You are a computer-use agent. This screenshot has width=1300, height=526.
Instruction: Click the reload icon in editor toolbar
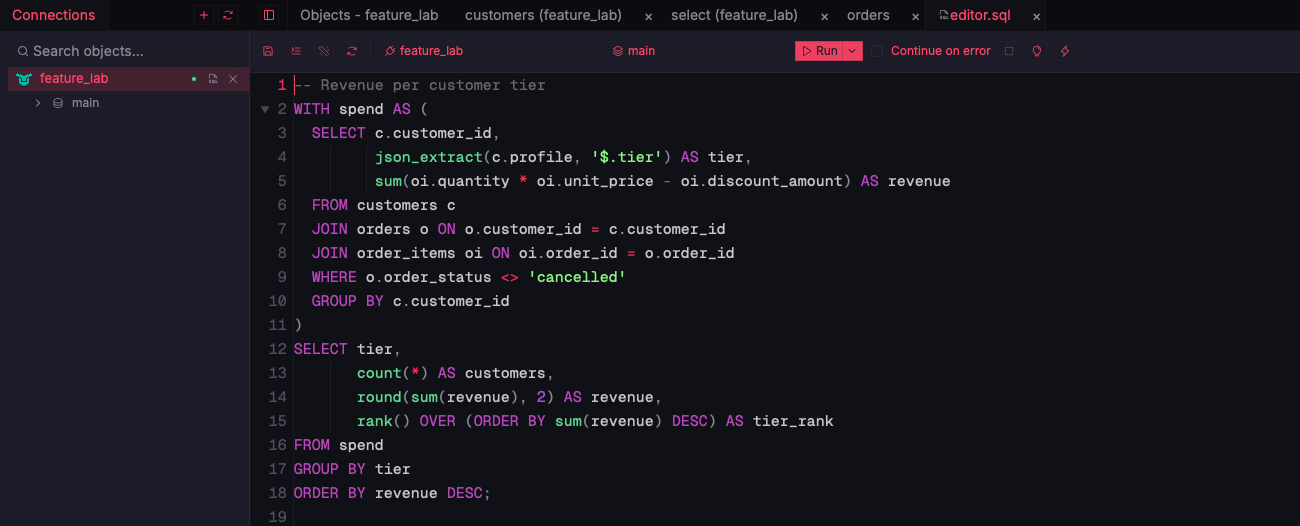(352, 51)
